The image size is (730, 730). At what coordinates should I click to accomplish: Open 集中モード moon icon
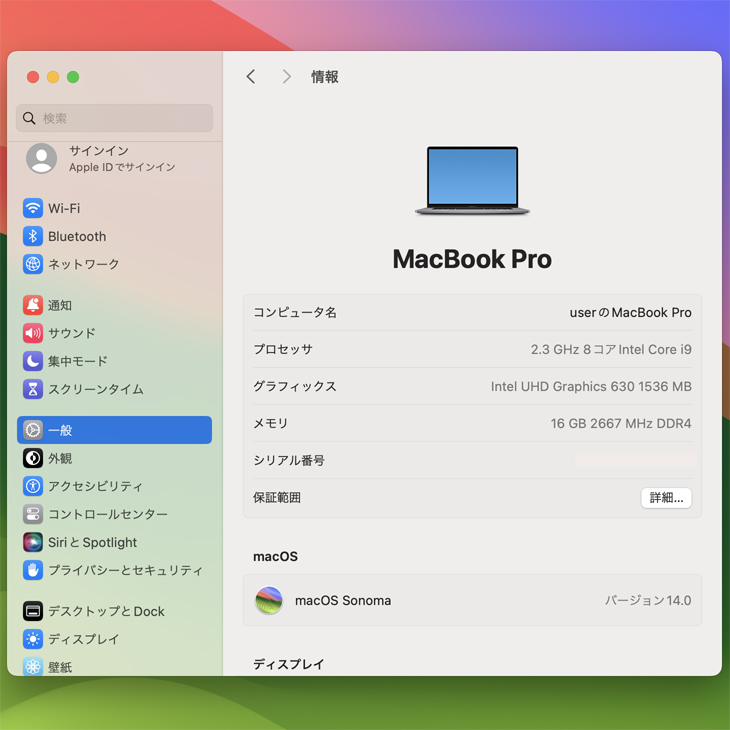pyautogui.click(x=33, y=361)
